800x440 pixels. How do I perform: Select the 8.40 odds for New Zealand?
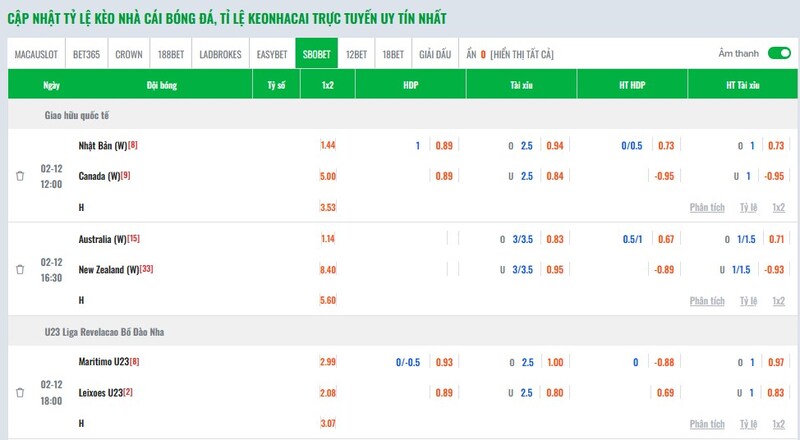pyautogui.click(x=328, y=269)
